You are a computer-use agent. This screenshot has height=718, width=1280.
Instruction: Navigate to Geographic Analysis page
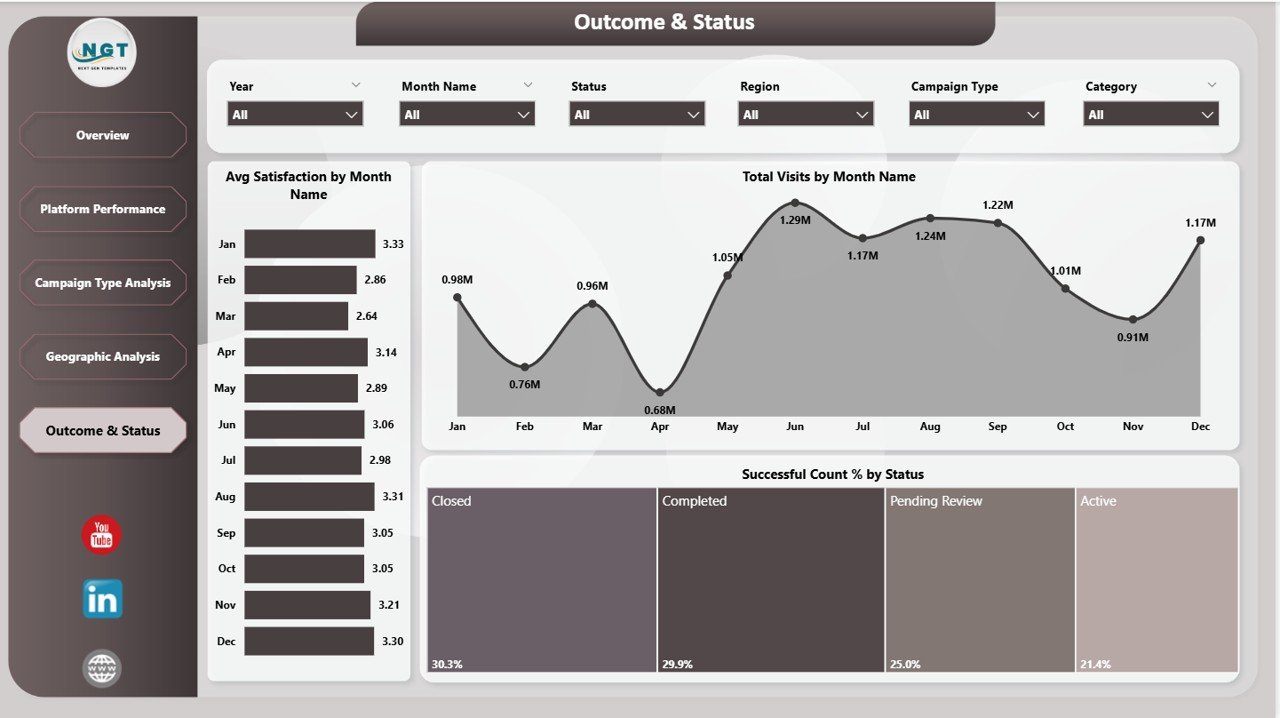coord(103,357)
